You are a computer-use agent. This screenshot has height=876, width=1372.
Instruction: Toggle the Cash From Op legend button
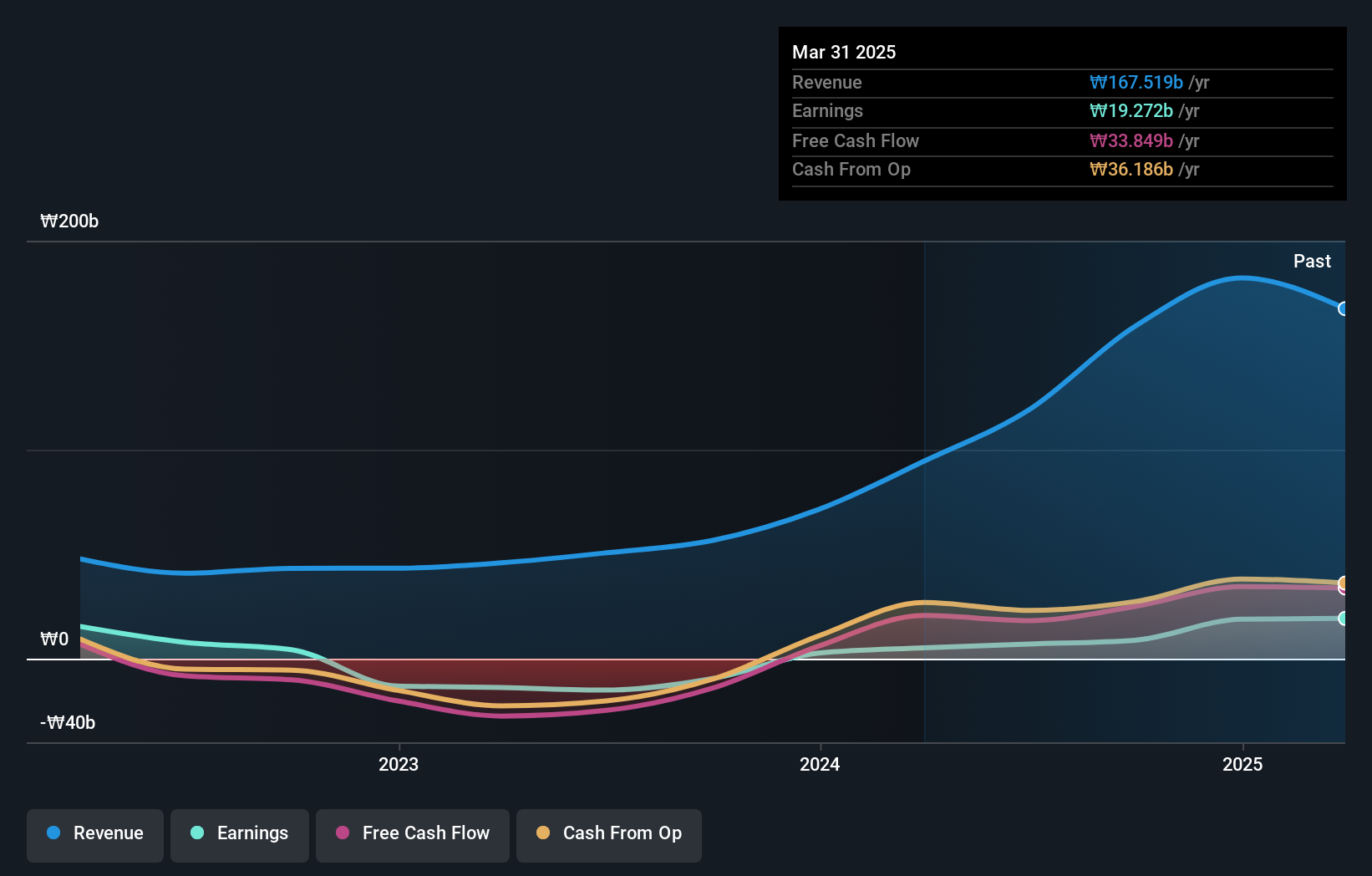(609, 835)
